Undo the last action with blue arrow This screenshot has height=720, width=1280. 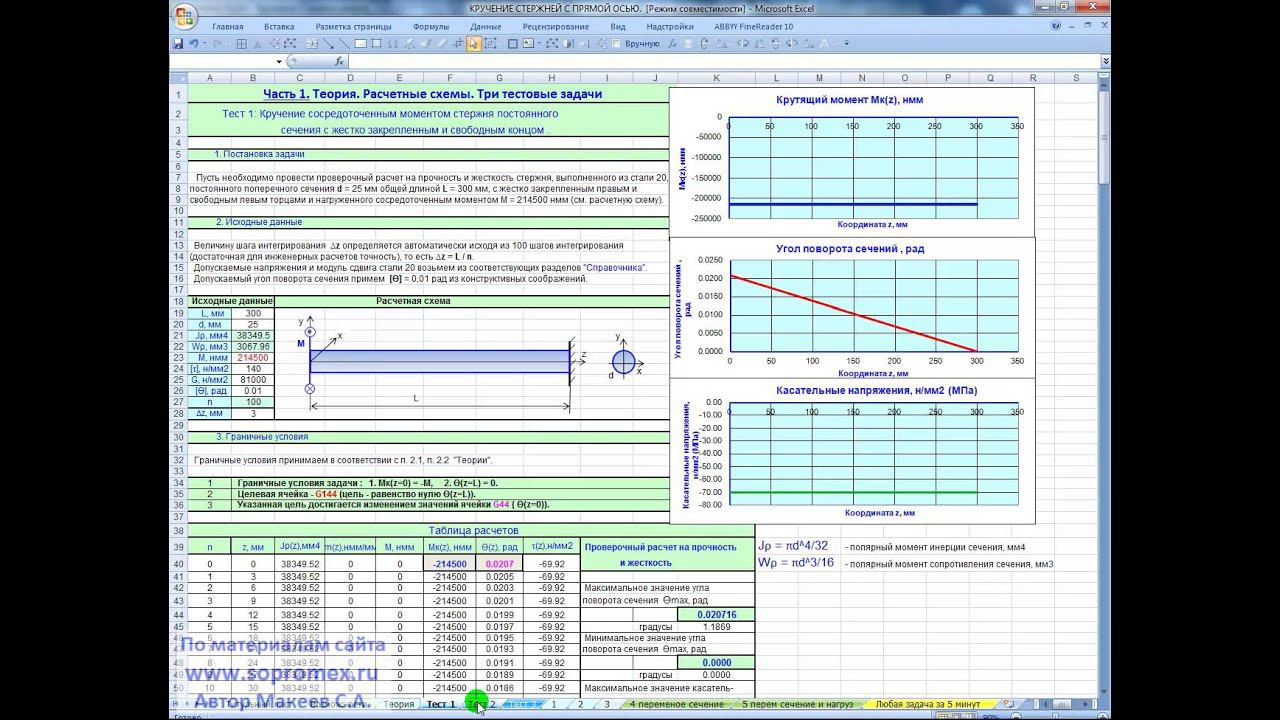click(193, 44)
